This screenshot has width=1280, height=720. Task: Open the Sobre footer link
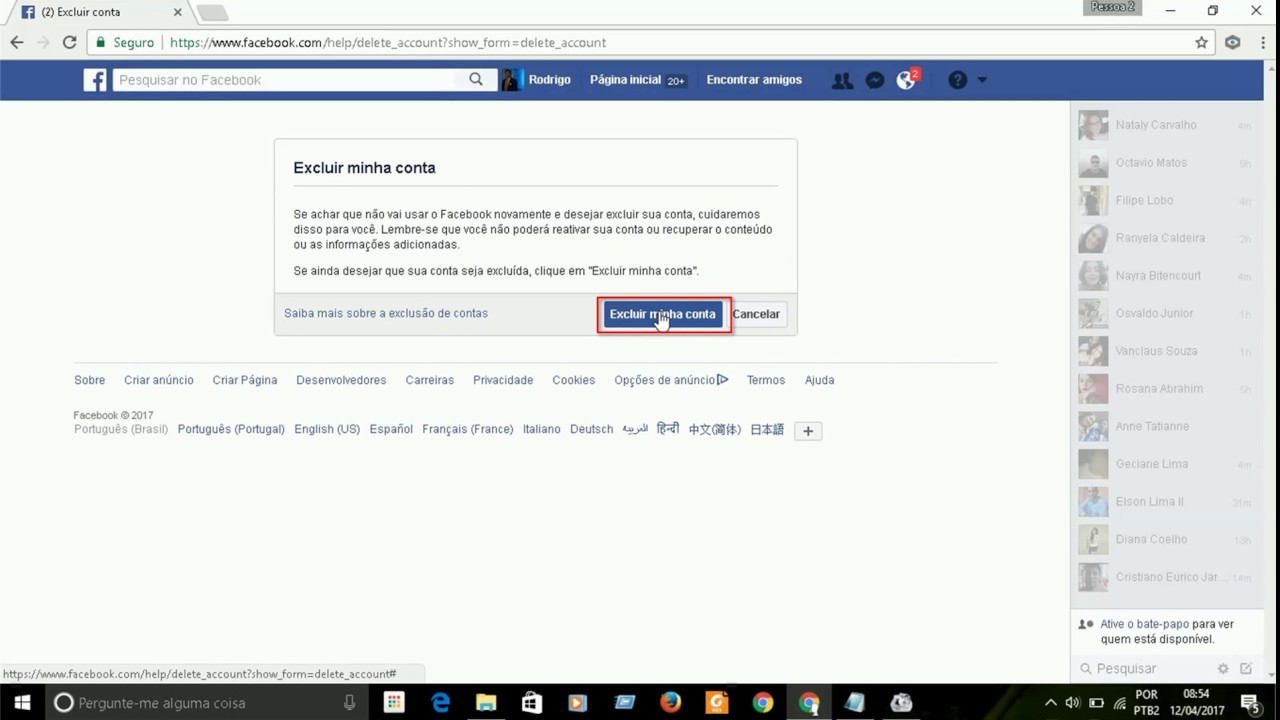pyautogui.click(x=89, y=380)
